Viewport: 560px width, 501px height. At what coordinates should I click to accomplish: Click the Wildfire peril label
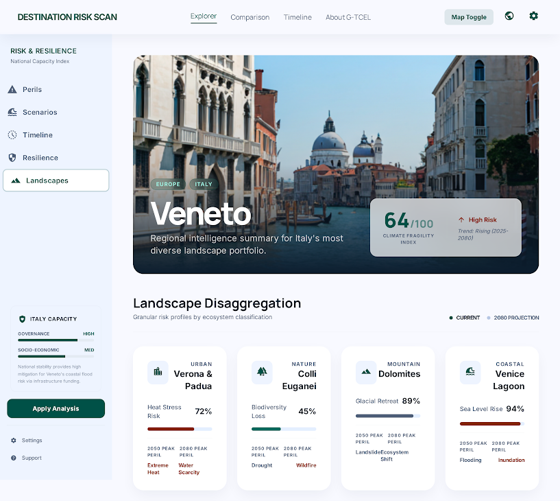[x=306, y=465]
